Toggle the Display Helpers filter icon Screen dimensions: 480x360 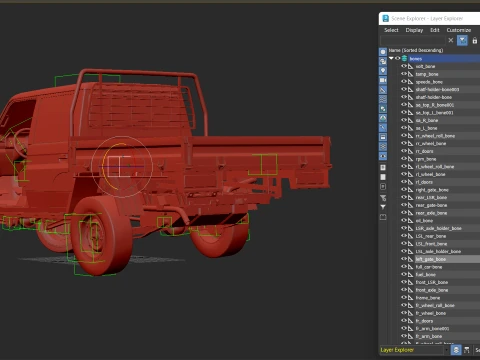(383, 90)
